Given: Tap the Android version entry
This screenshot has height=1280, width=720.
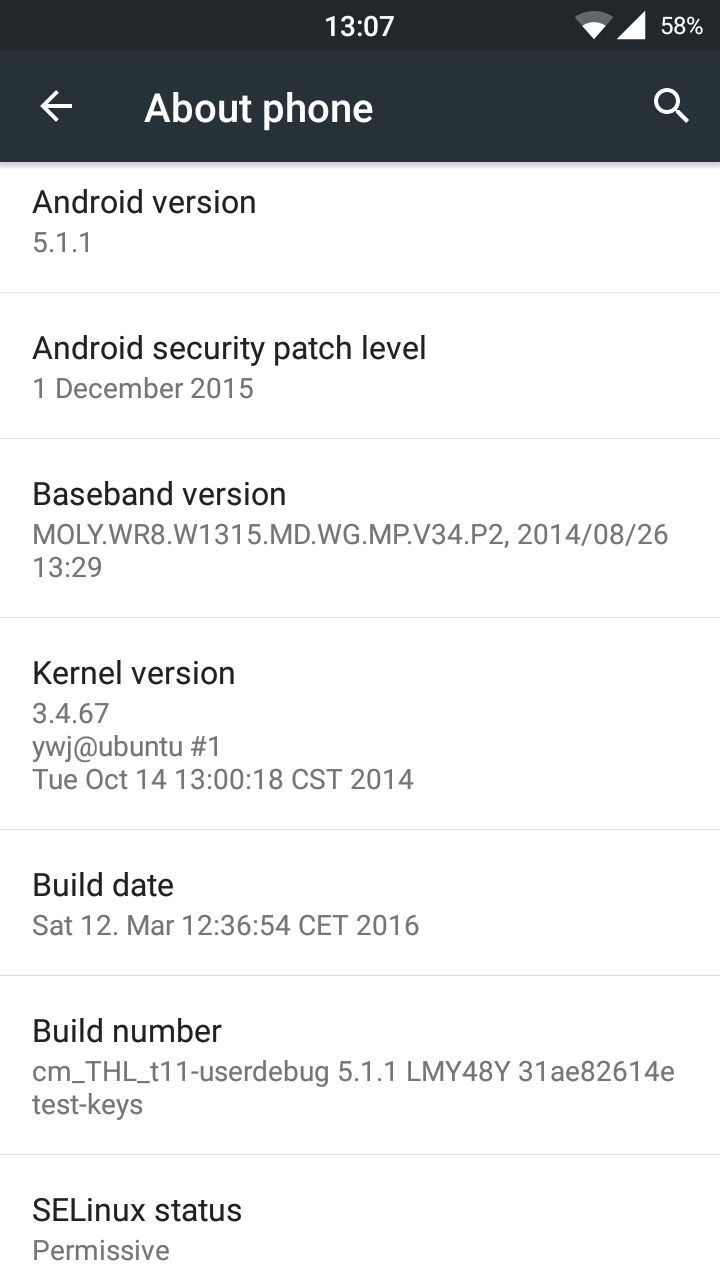Looking at the screenshot, I should [360, 222].
